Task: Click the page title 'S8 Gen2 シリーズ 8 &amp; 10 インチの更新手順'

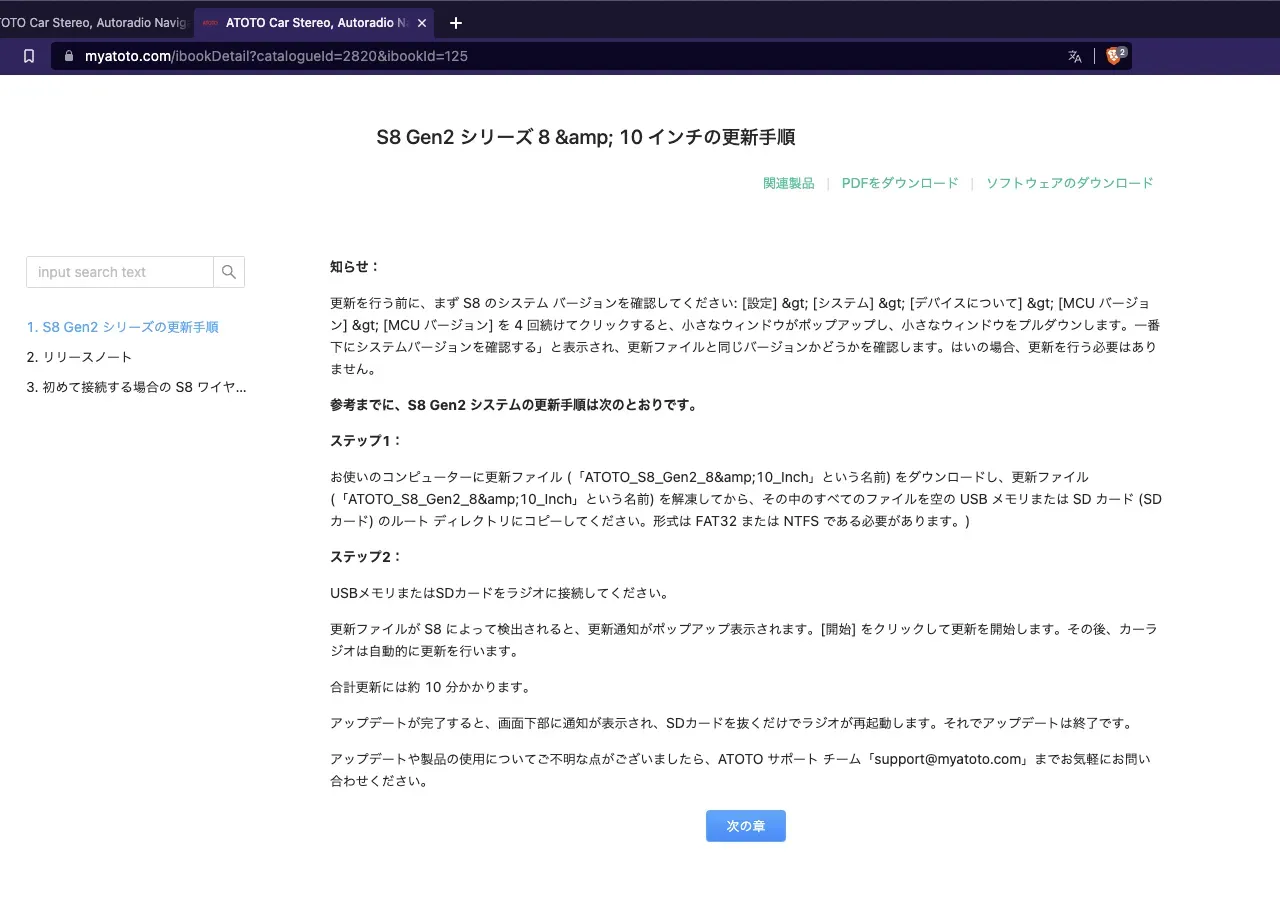Action: tap(586, 137)
